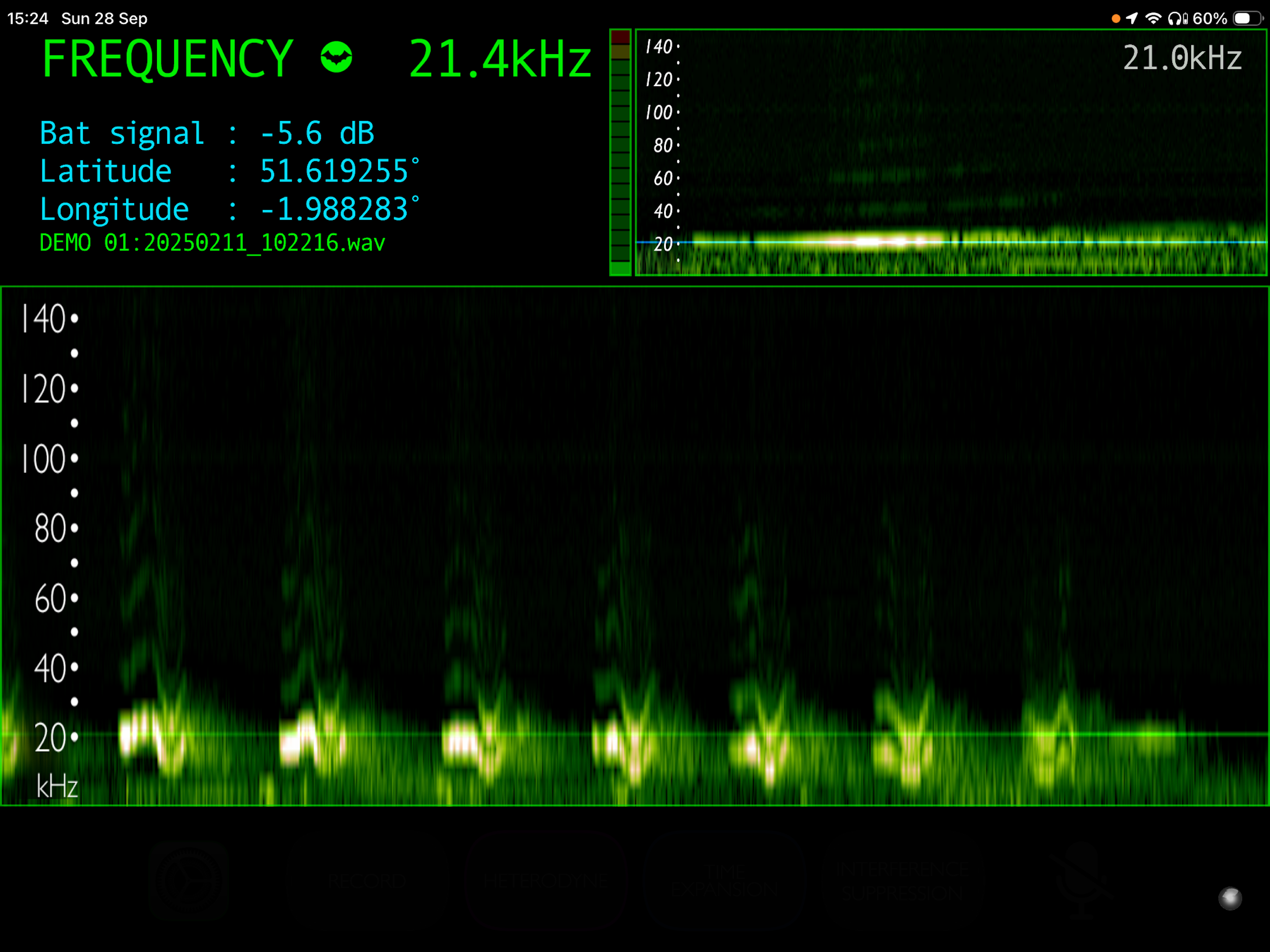Tap the Bat signal -5.6 dB reading
The height and width of the screenshot is (952, 1270).
click(x=207, y=133)
